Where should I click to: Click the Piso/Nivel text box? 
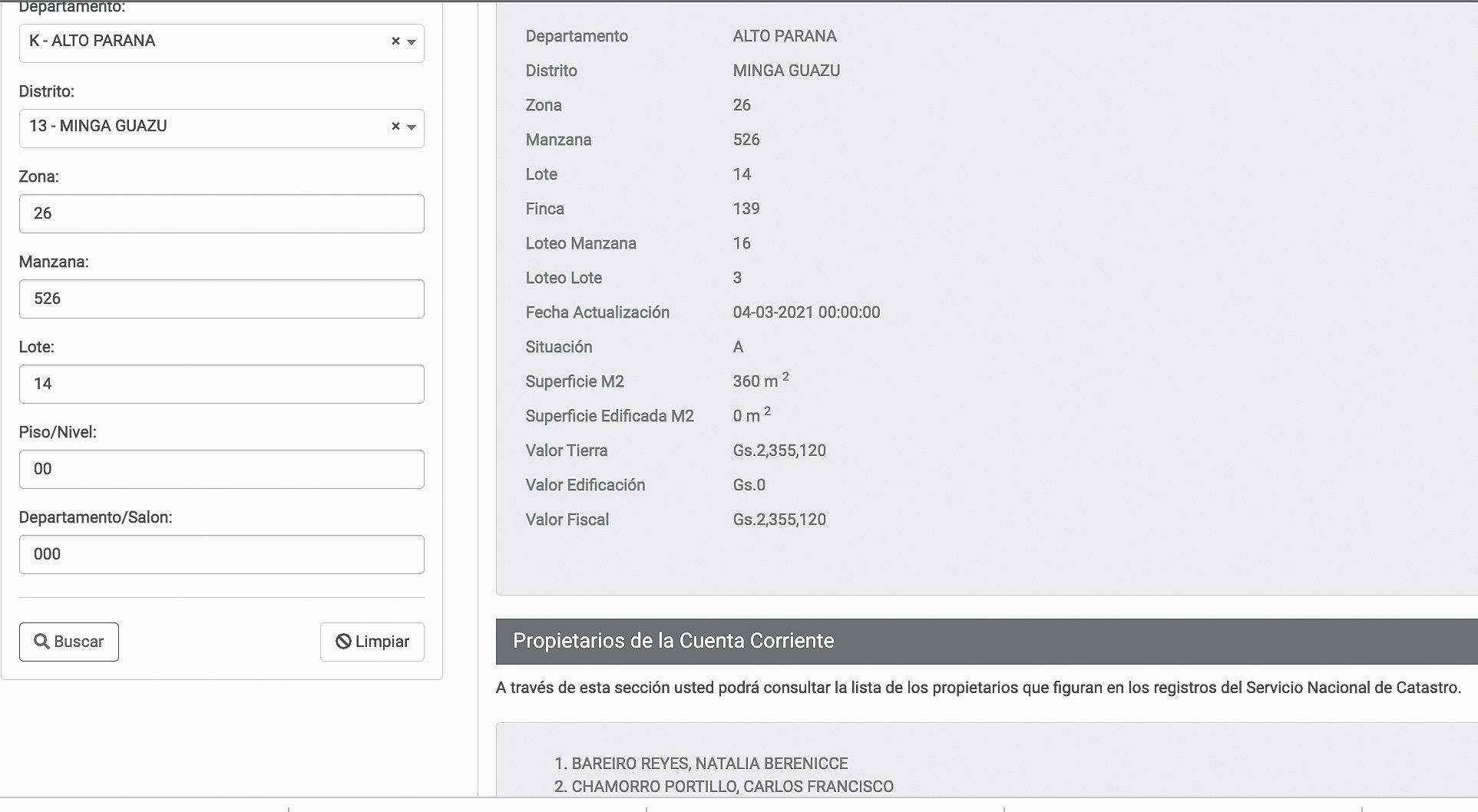point(221,469)
